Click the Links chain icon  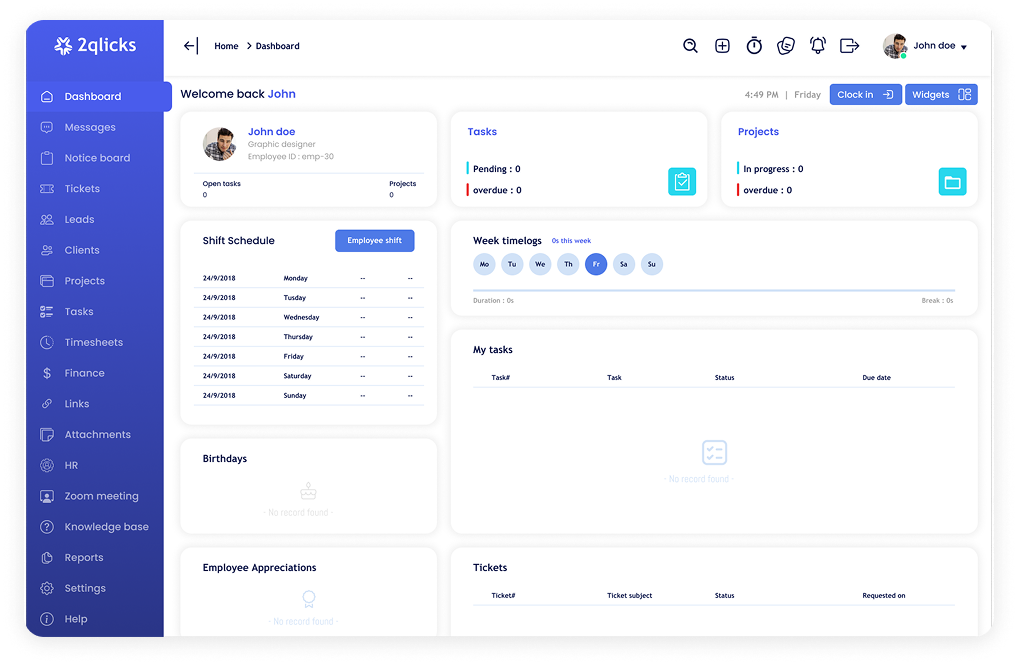tap(47, 403)
